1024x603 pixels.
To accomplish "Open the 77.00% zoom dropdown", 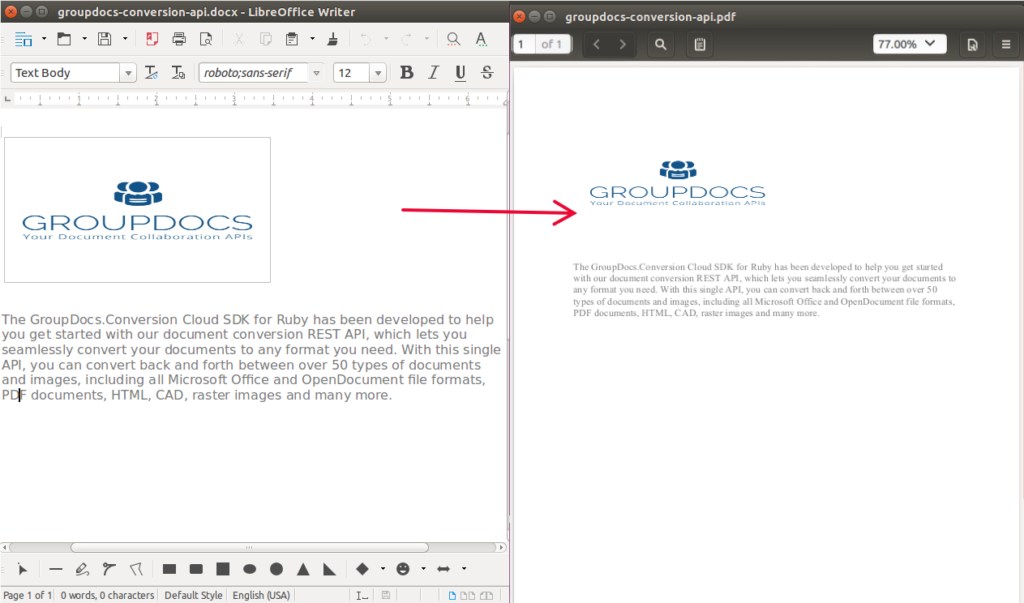I will [x=909, y=44].
